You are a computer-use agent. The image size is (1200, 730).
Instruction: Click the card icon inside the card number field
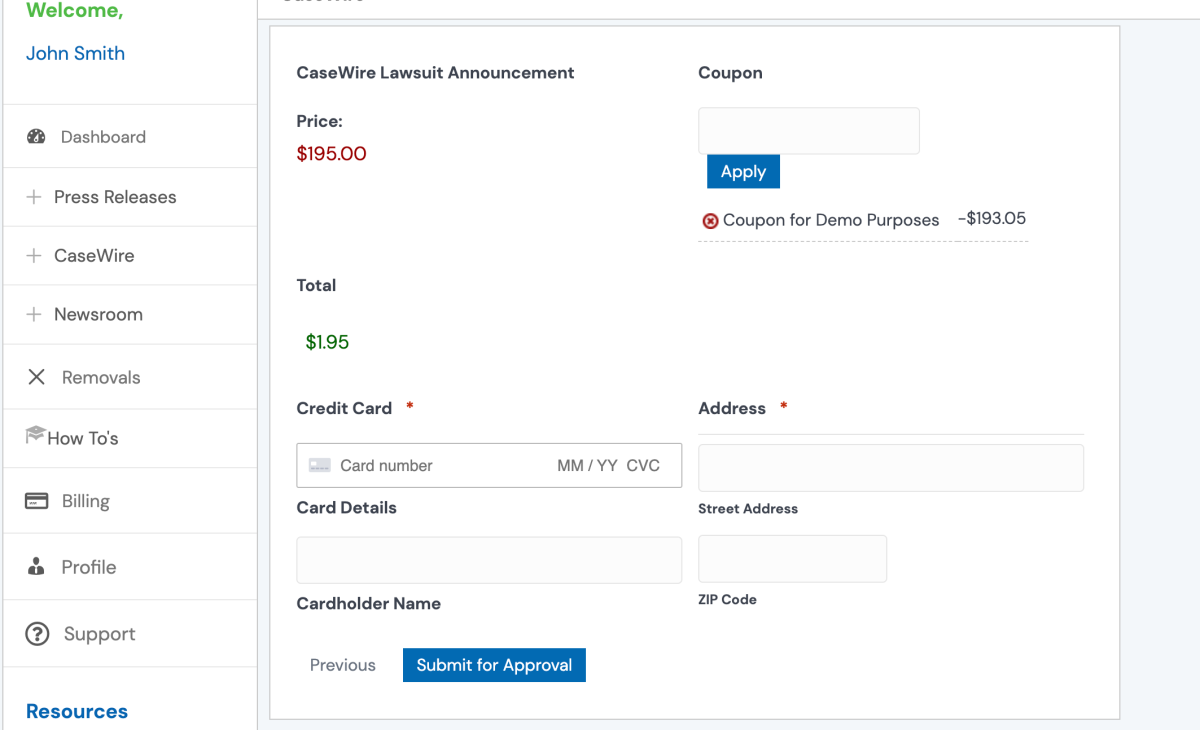[x=320, y=465]
